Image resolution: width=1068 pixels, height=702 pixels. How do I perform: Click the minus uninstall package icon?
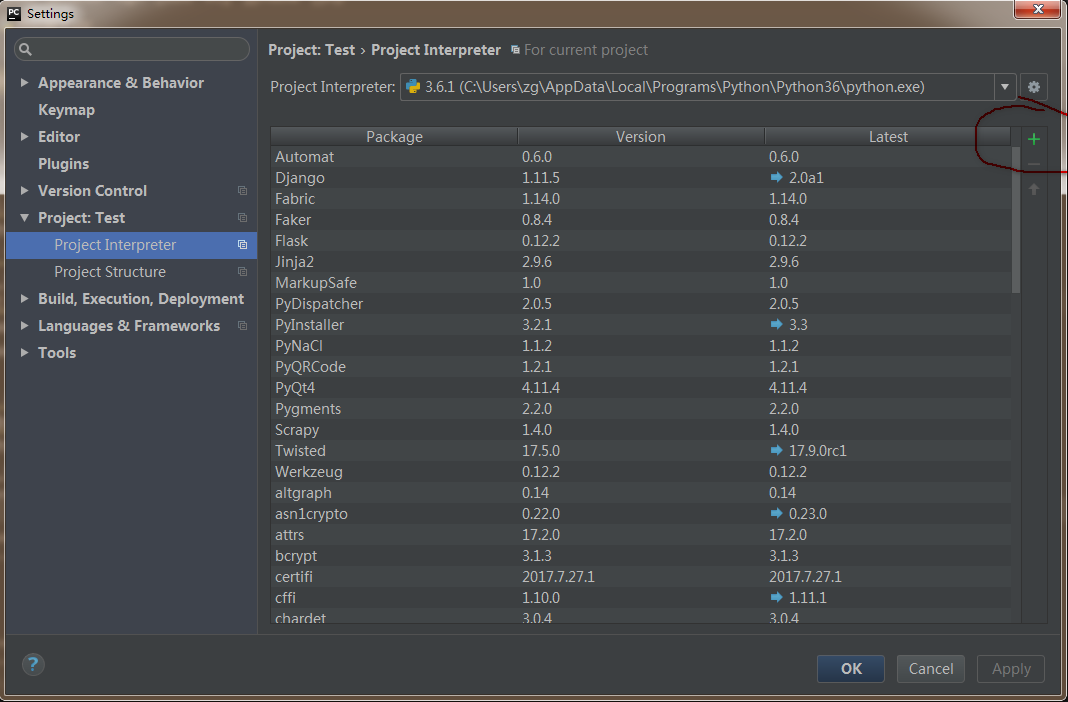(x=1033, y=164)
